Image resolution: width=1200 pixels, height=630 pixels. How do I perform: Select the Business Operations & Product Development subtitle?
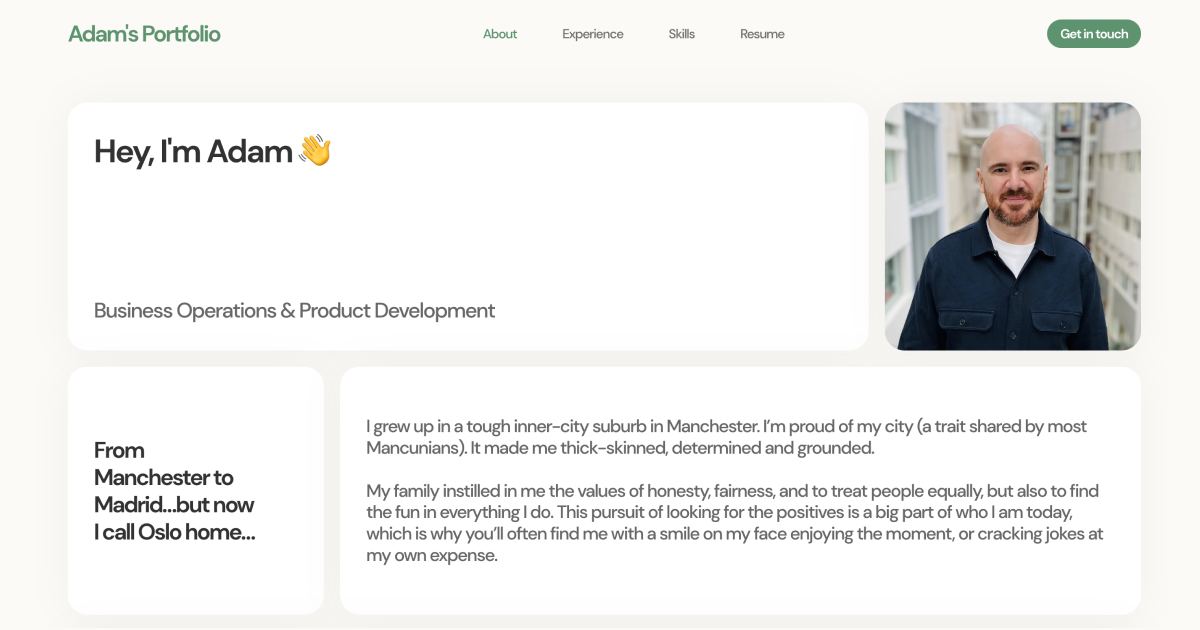pos(293,310)
